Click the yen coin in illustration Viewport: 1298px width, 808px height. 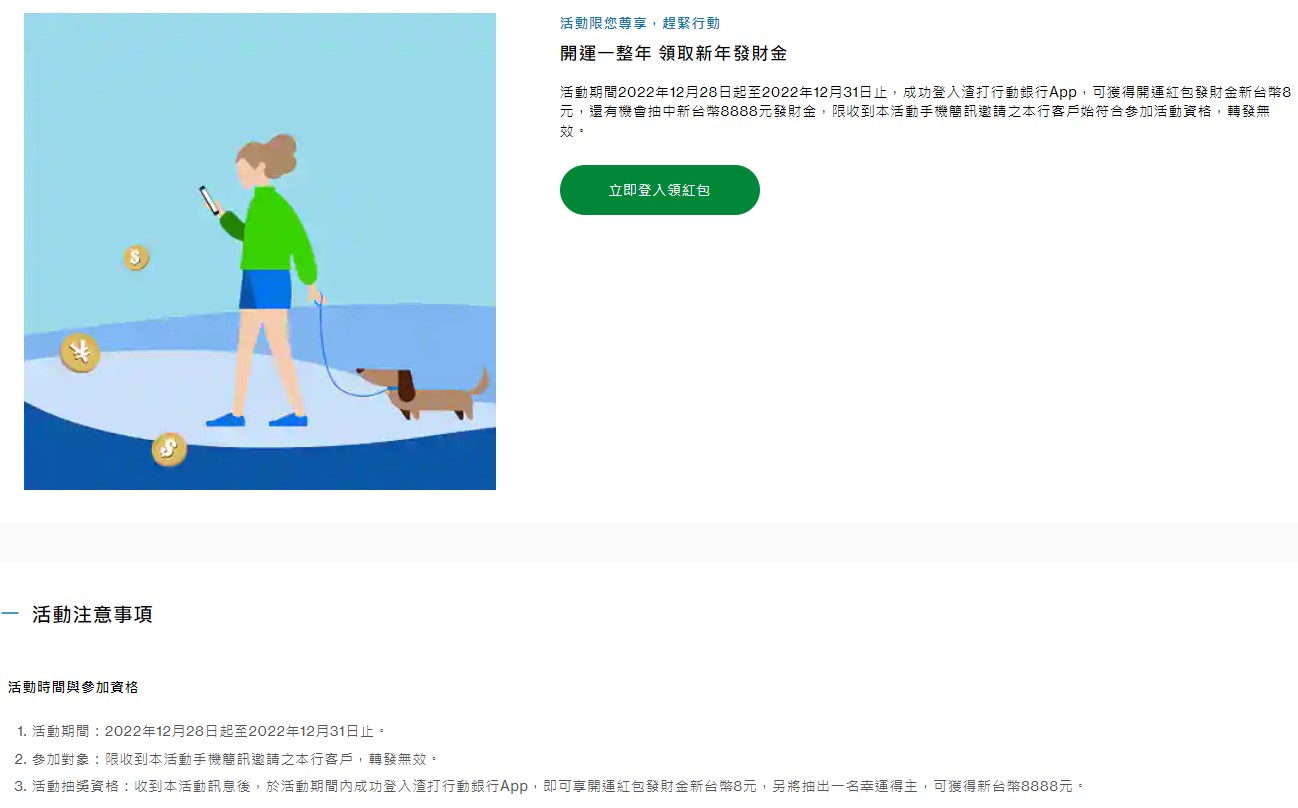[80, 353]
